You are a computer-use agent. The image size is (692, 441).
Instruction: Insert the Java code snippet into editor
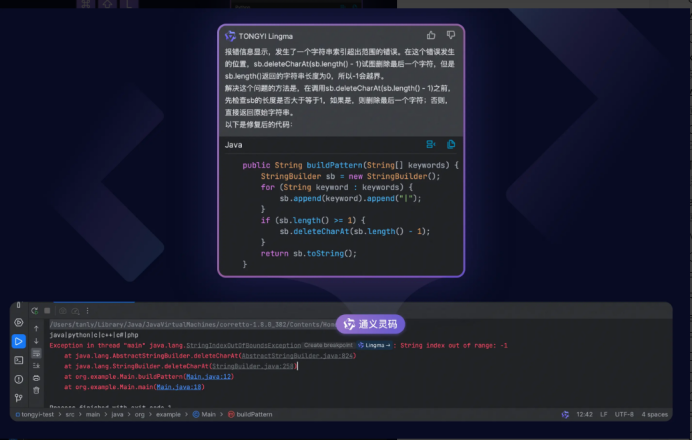431,144
